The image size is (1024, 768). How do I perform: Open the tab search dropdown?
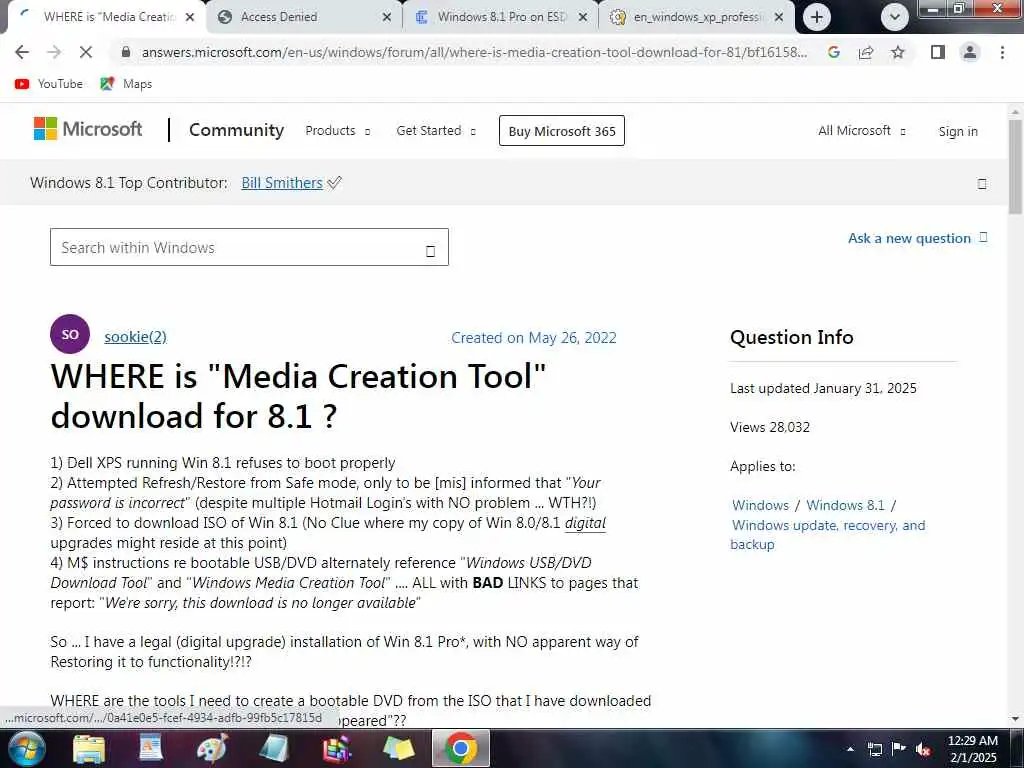point(895,17)
